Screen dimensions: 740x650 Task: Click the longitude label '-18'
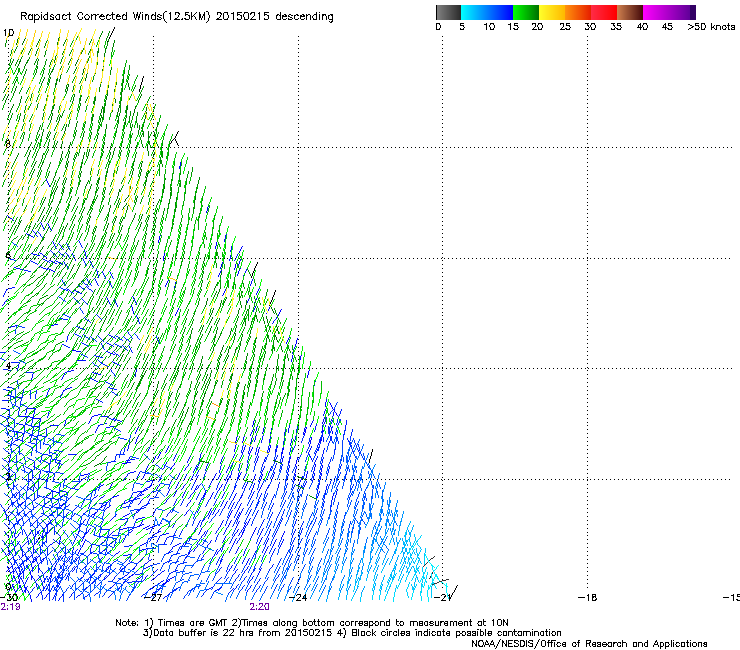click(588, 597)
